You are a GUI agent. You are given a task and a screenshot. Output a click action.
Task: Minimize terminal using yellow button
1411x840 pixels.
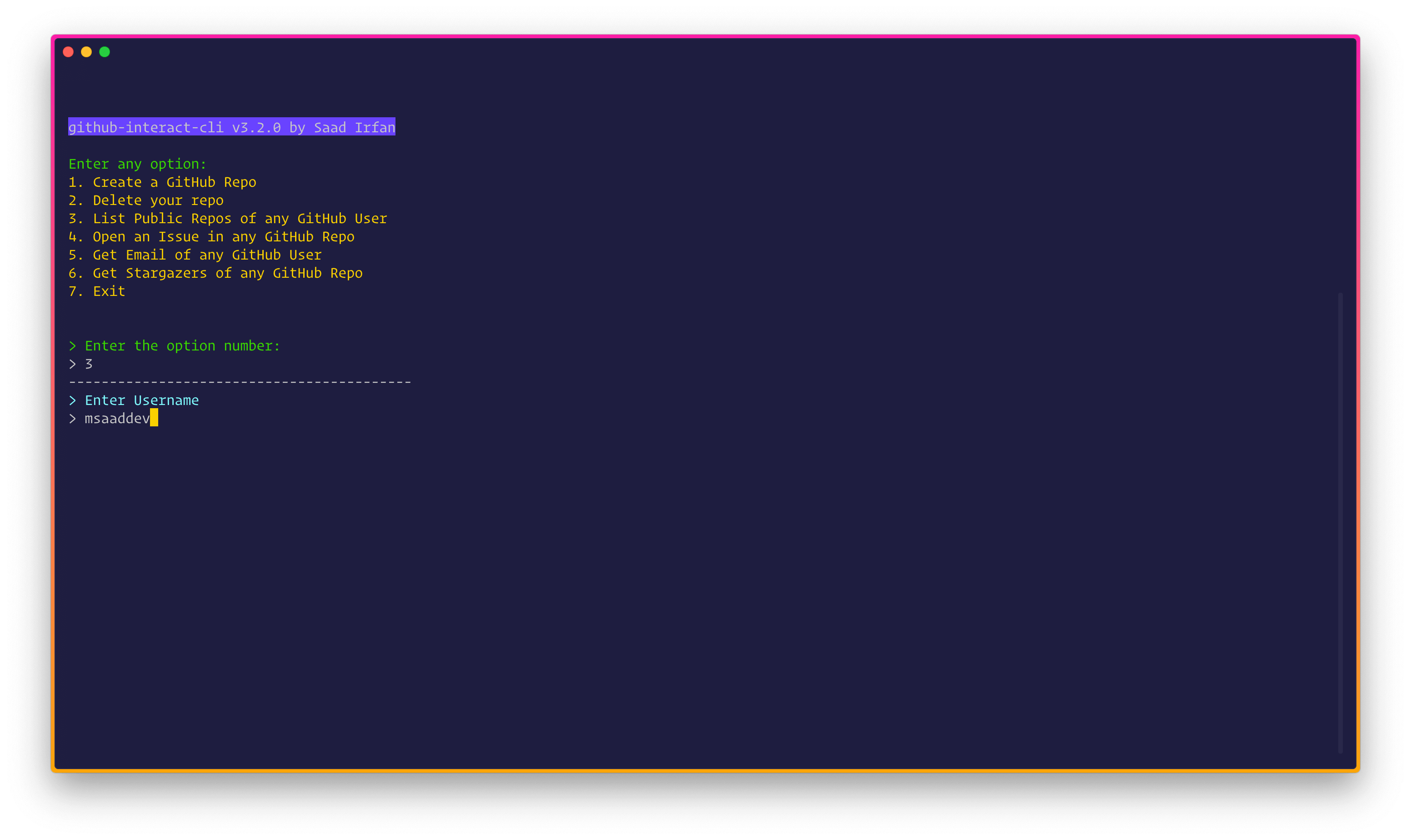pos(86,52)
